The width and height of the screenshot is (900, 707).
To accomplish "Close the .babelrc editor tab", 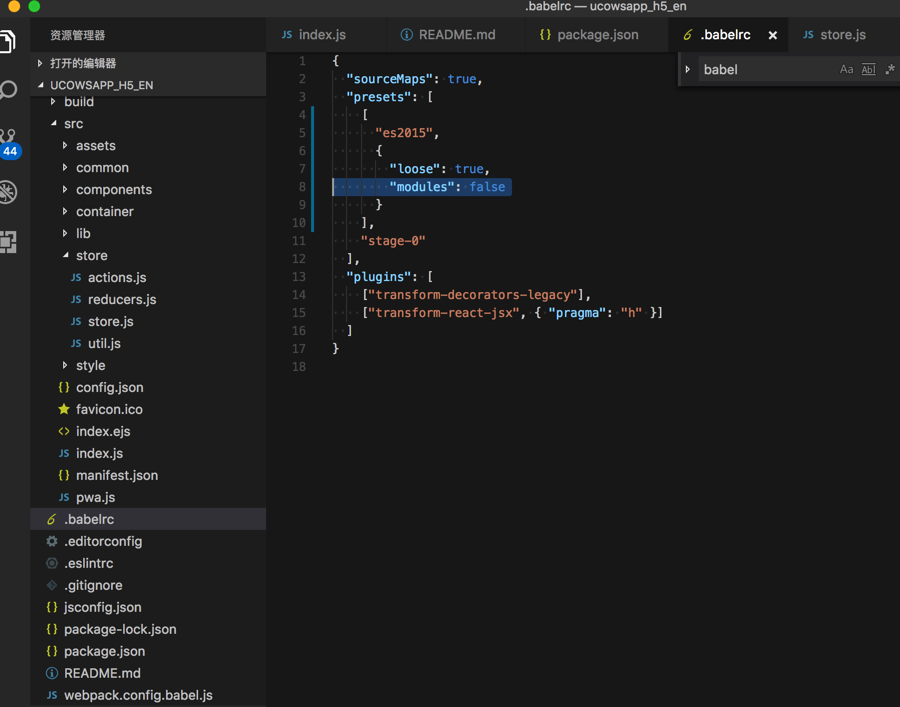I will 773,35.
